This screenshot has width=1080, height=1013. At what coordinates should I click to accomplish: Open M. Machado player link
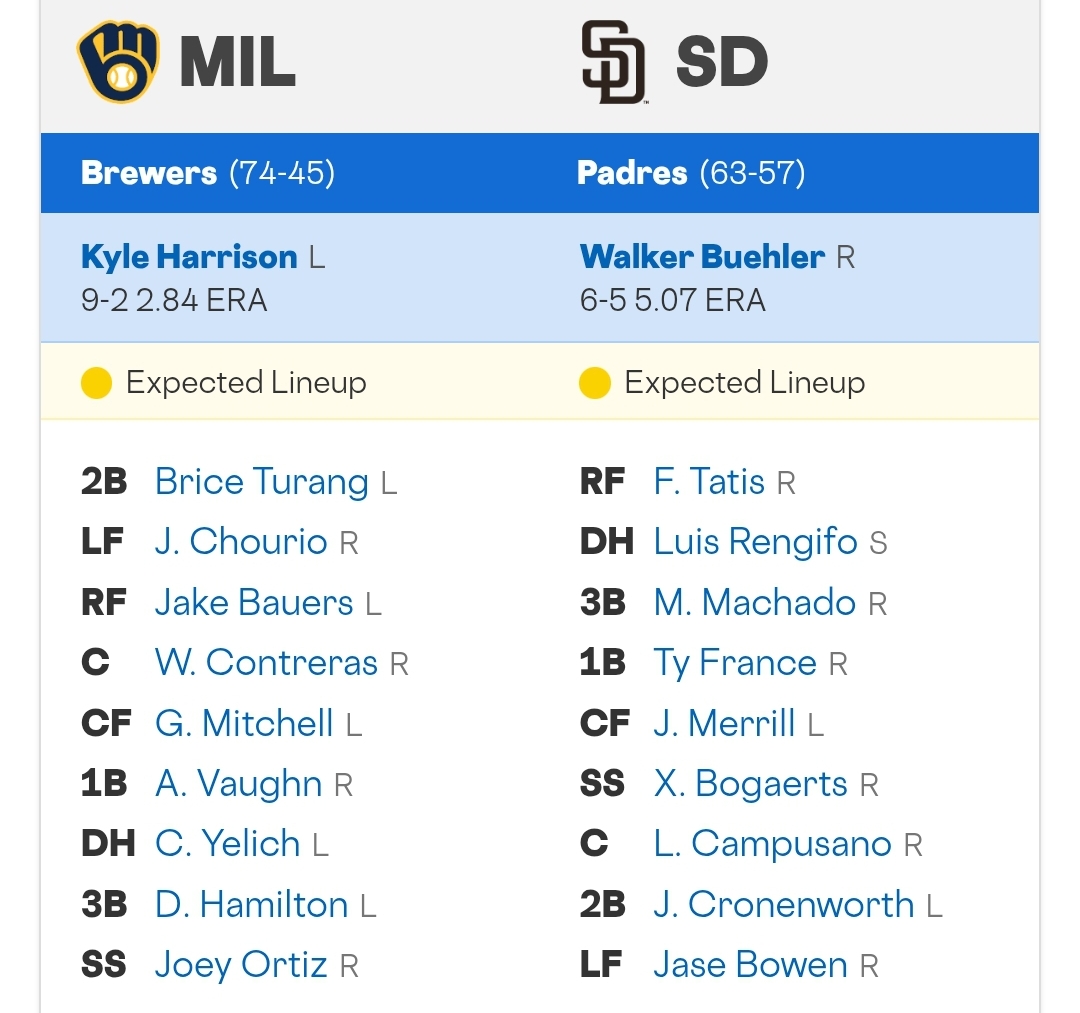tap(755, 603)
